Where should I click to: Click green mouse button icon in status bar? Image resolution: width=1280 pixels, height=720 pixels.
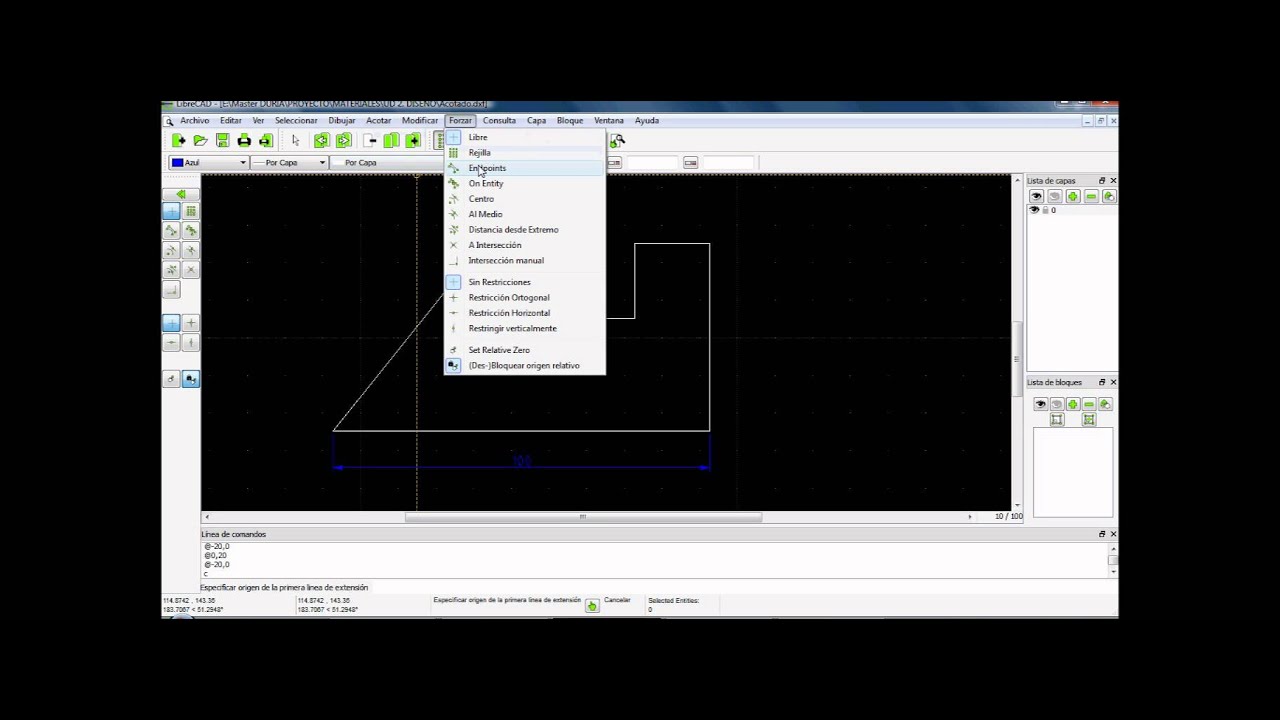pos(592,605)
